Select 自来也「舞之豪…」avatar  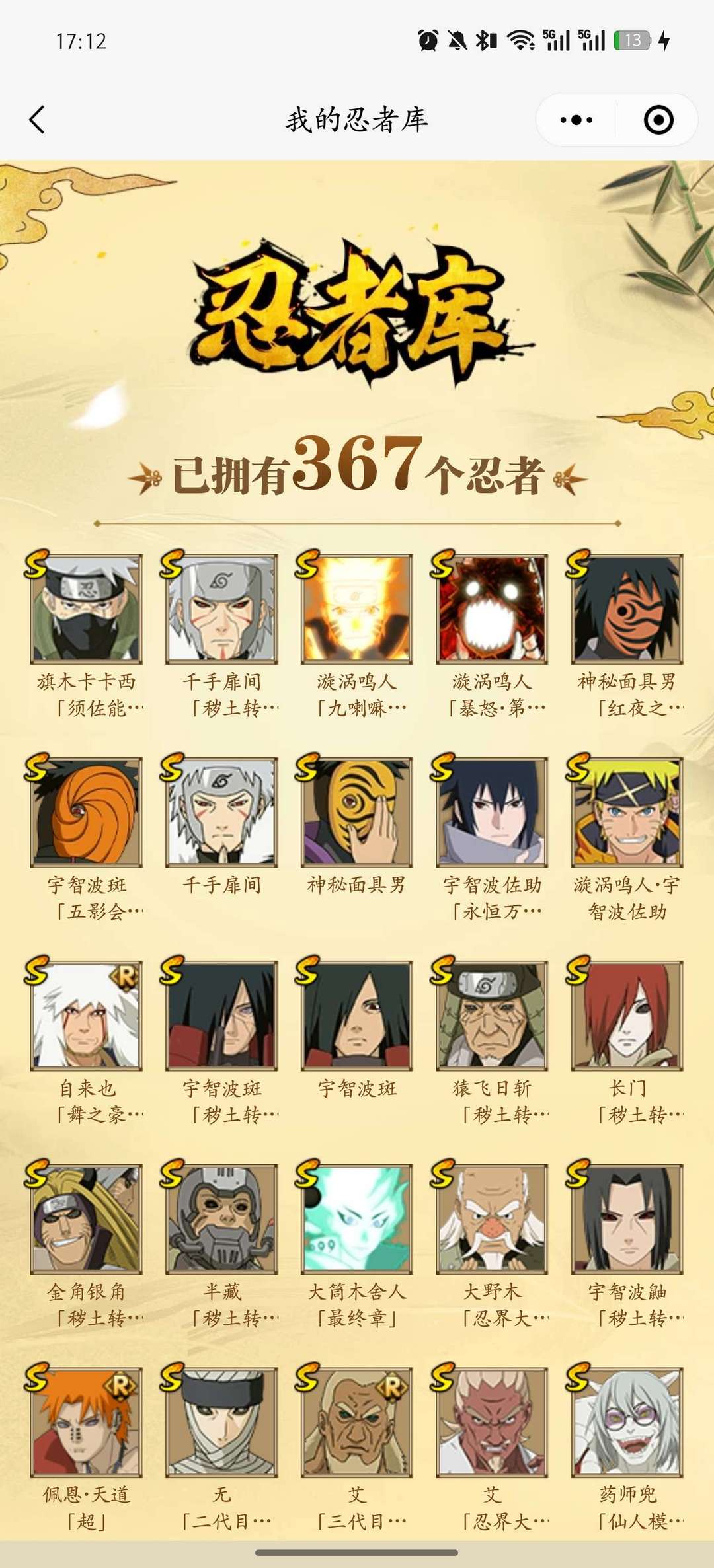coord(87,1016)
